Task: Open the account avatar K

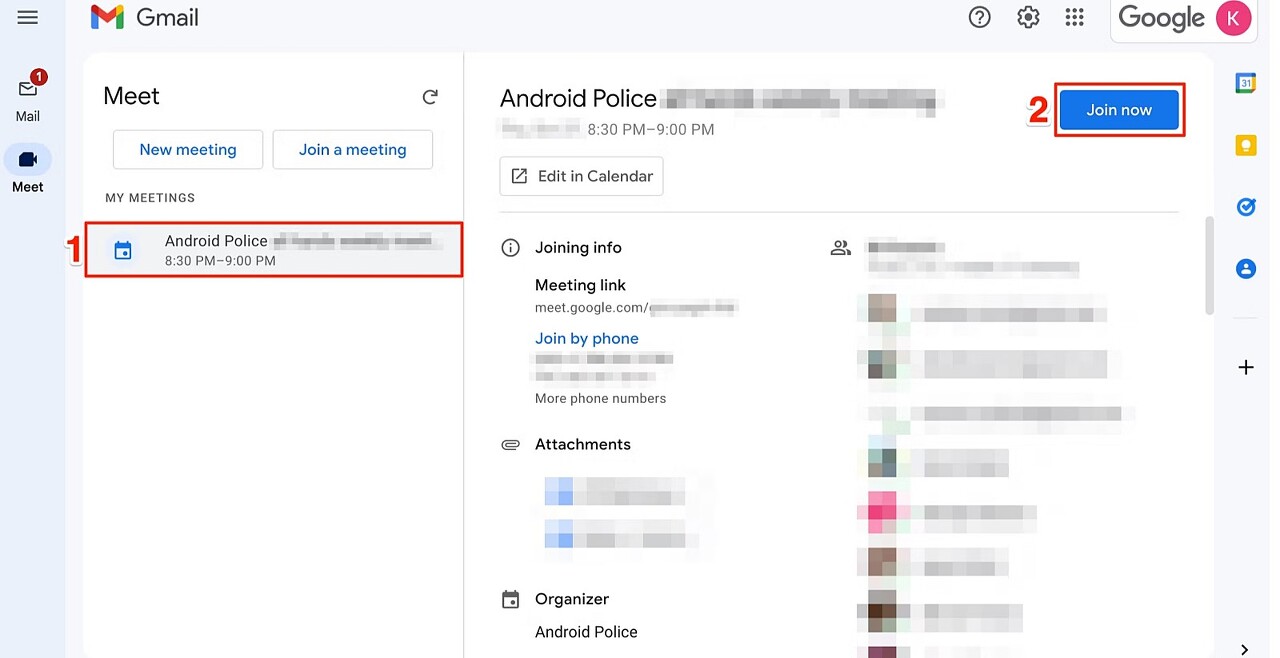Action: 1233,18
